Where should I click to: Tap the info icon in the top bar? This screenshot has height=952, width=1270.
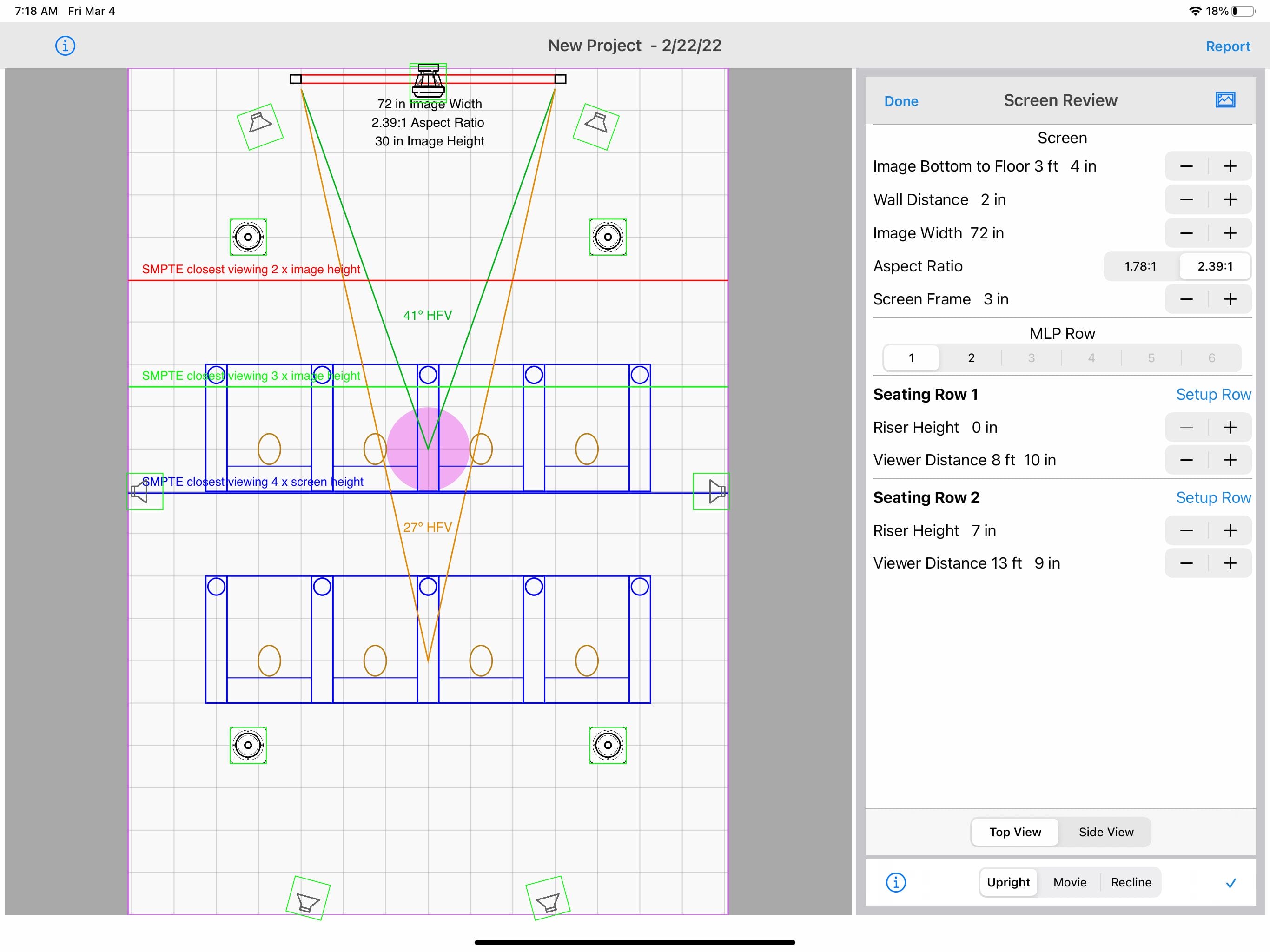click(65, 46)
